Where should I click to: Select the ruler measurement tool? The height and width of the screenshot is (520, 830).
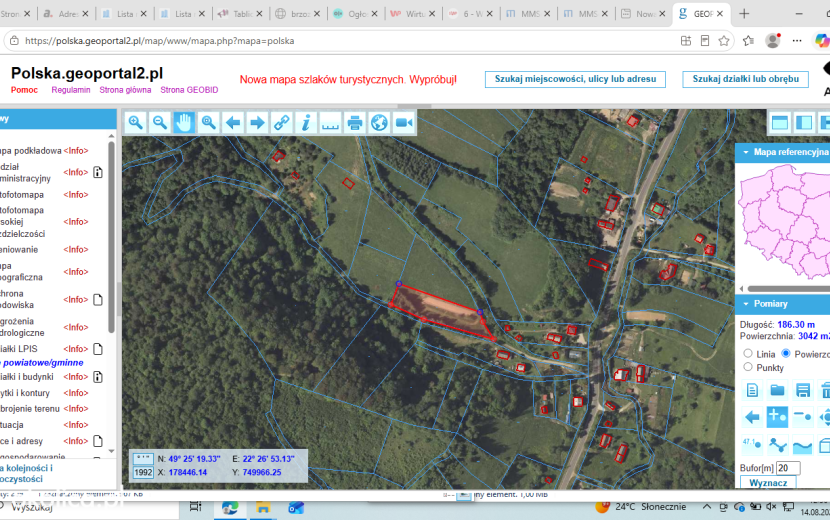coord(330,123)
